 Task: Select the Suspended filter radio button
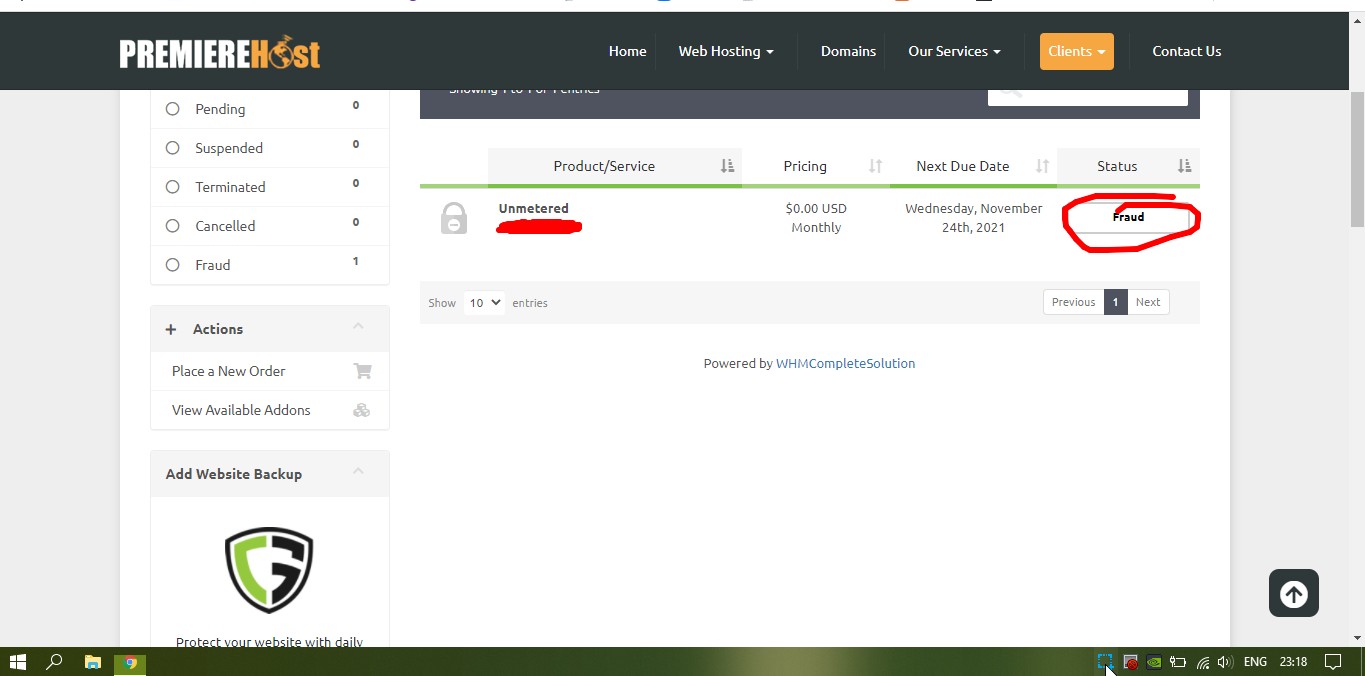click(x=173, y=148)
